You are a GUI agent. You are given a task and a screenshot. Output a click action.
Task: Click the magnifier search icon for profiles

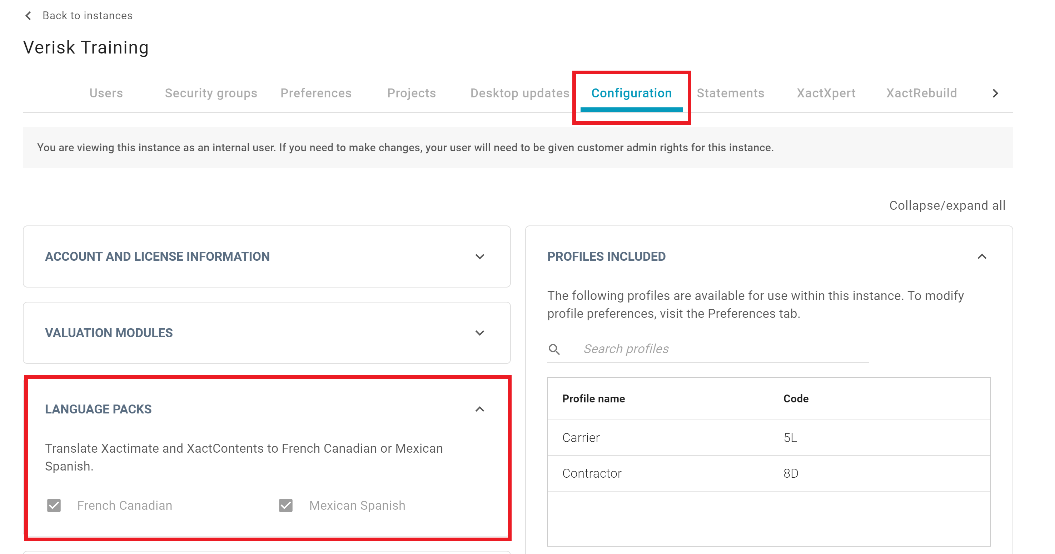point(554,349)
